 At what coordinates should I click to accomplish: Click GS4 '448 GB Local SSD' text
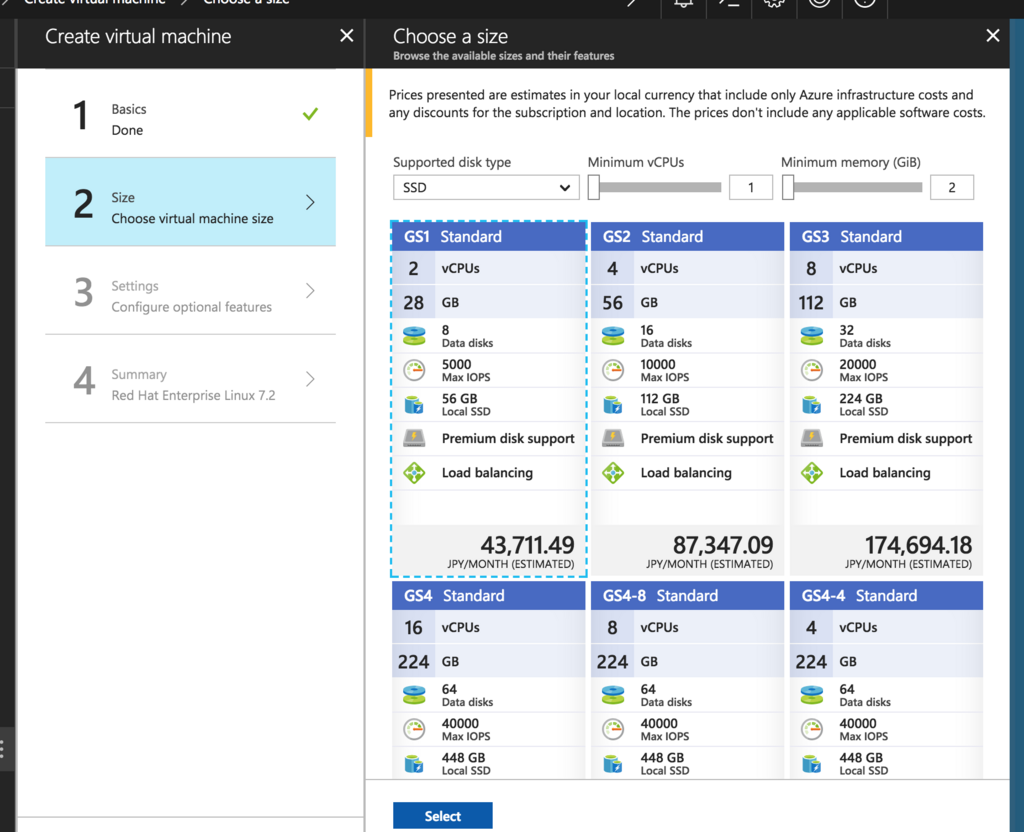[x=466, y=763]
